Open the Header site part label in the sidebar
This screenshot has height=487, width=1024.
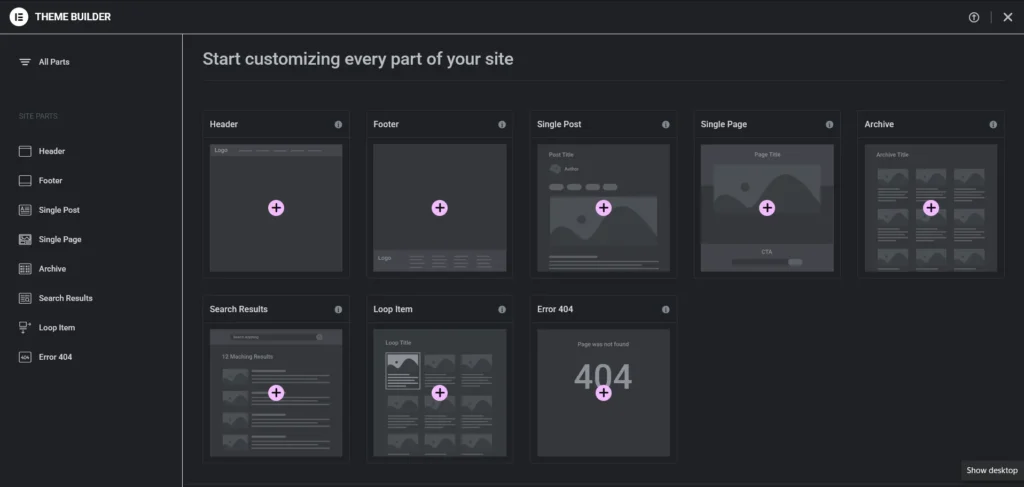point(52,151)
